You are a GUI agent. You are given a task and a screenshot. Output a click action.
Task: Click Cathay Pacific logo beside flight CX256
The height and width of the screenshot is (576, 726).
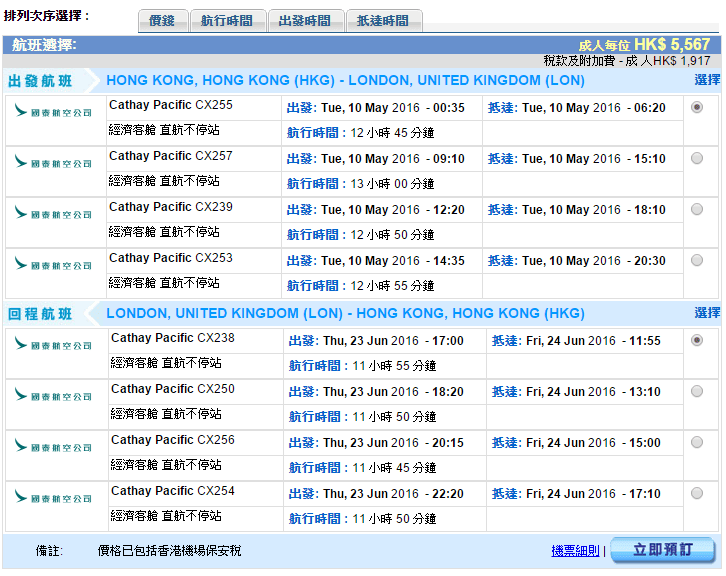53,447
